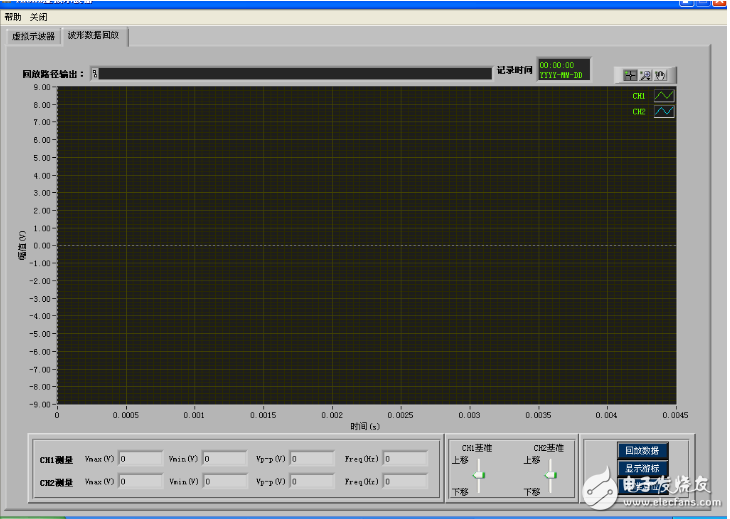Click the CH2 Freq(Hz) value field
The height and width of the screenshot is (519, 730).
405,482
